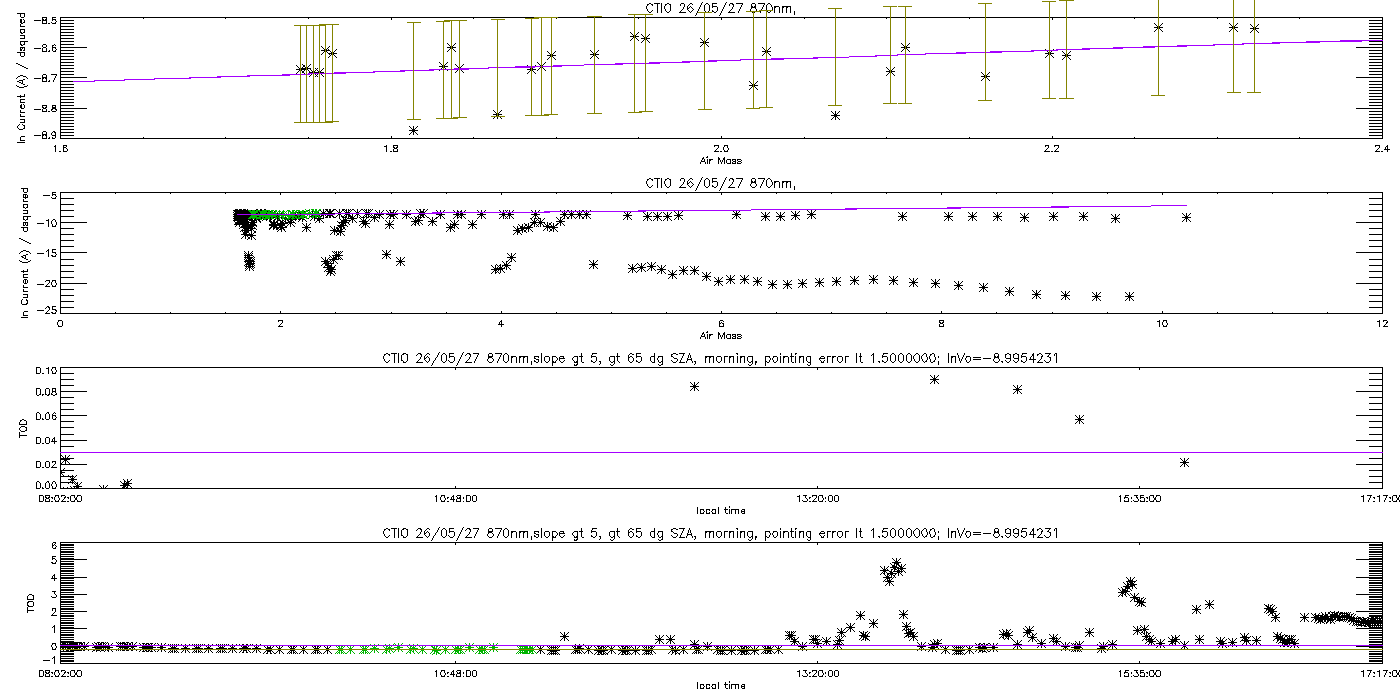Select the rightmost data point in the second plot

click(1186, 217)
